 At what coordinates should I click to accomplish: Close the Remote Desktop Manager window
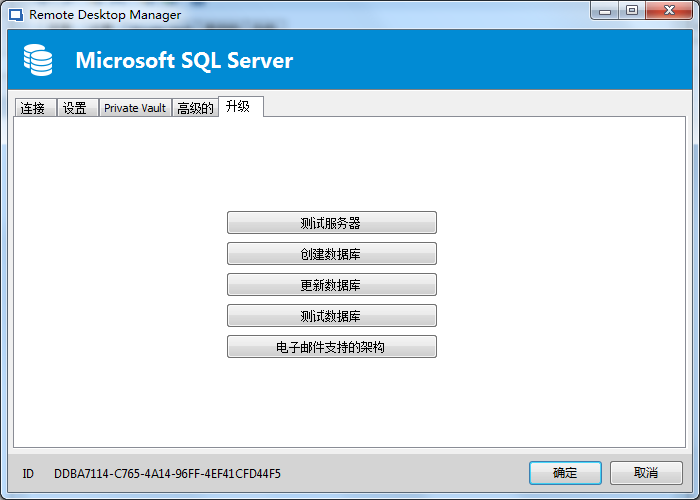(x=669, y=10)
